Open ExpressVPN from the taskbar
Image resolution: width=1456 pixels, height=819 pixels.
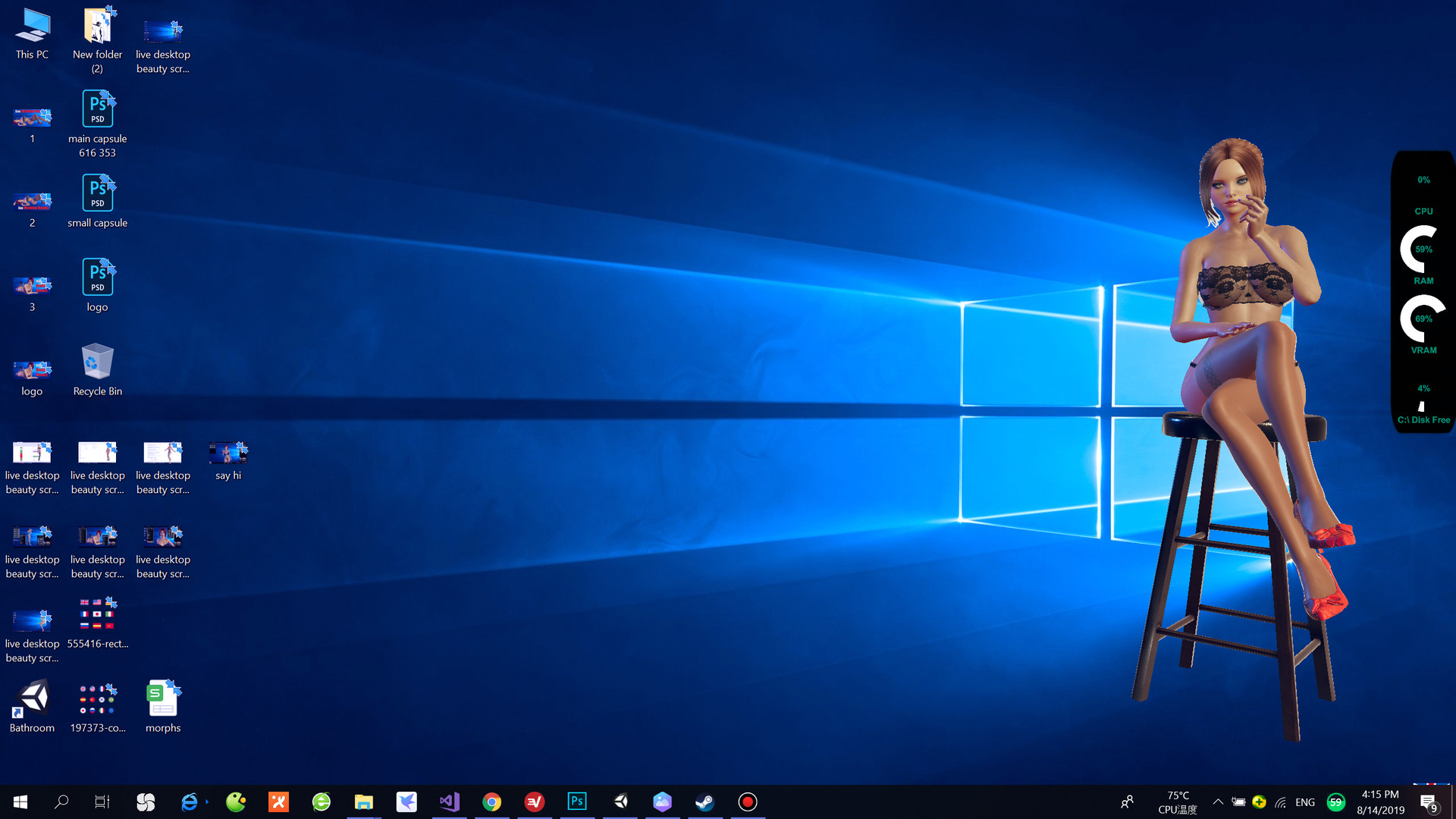pos(535,802)
